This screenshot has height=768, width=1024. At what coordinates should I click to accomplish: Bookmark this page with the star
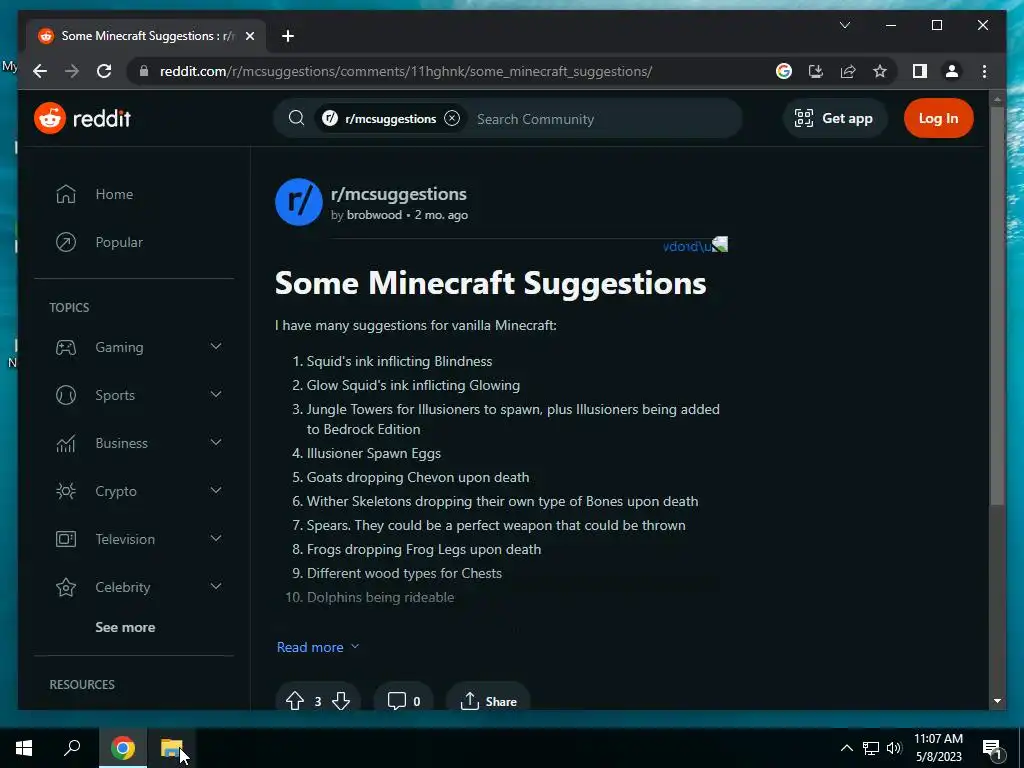click(880, 71)
